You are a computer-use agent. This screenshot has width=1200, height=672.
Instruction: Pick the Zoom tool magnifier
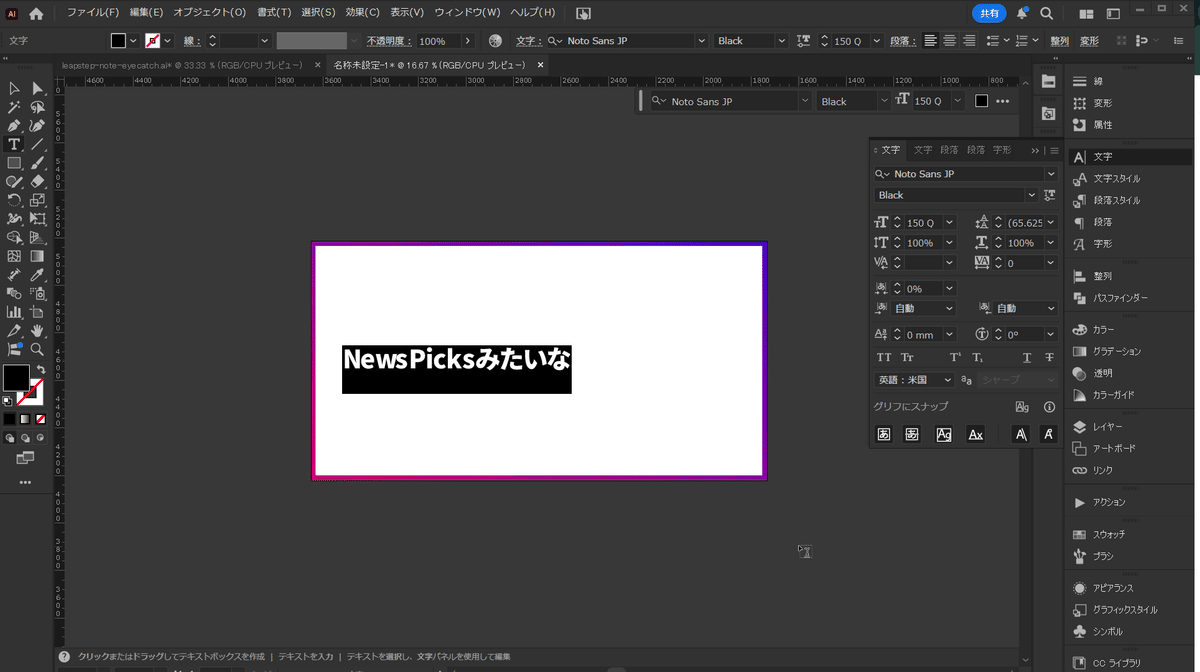pos(37,349)
